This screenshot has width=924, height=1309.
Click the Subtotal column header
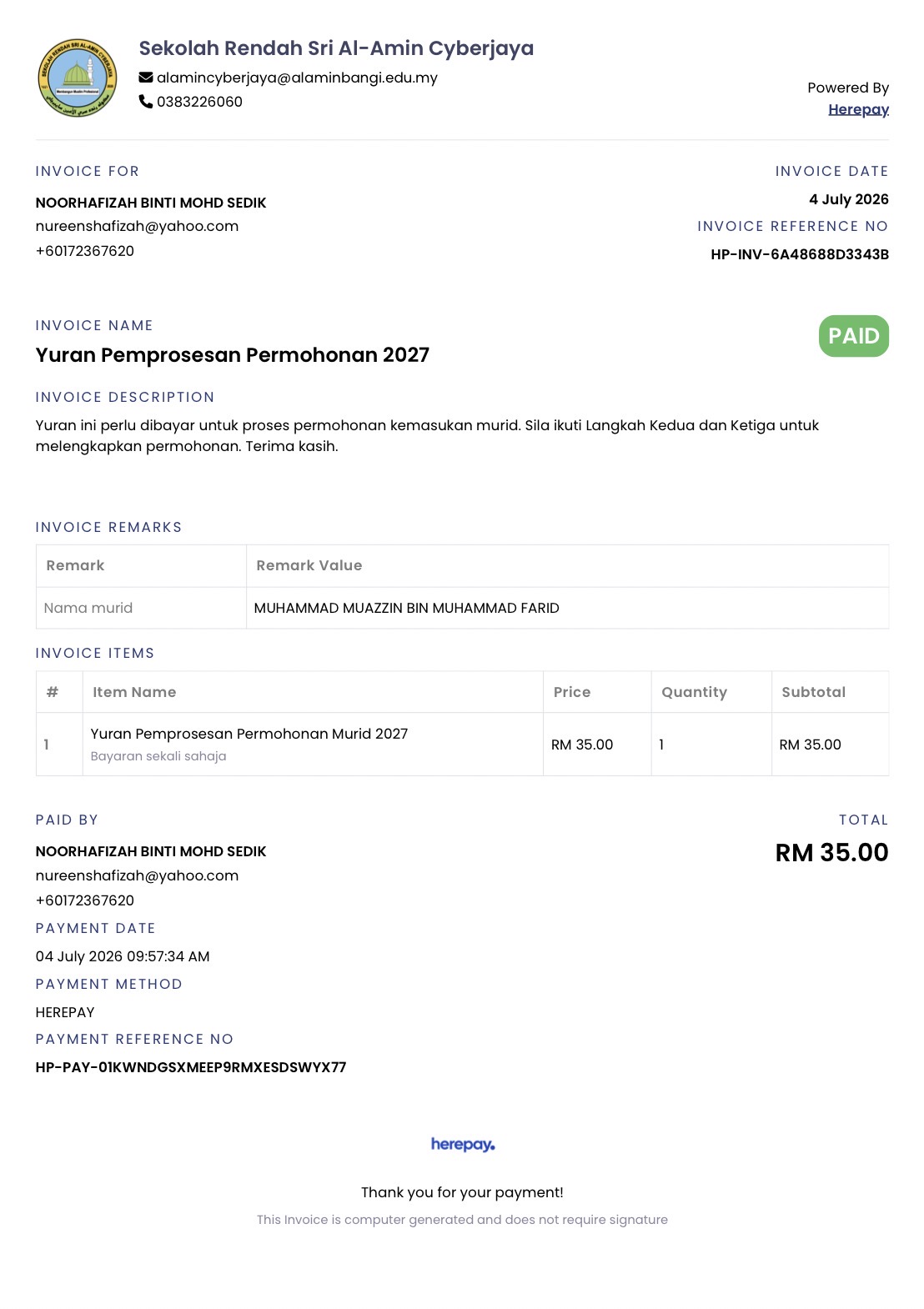point(813,692)
